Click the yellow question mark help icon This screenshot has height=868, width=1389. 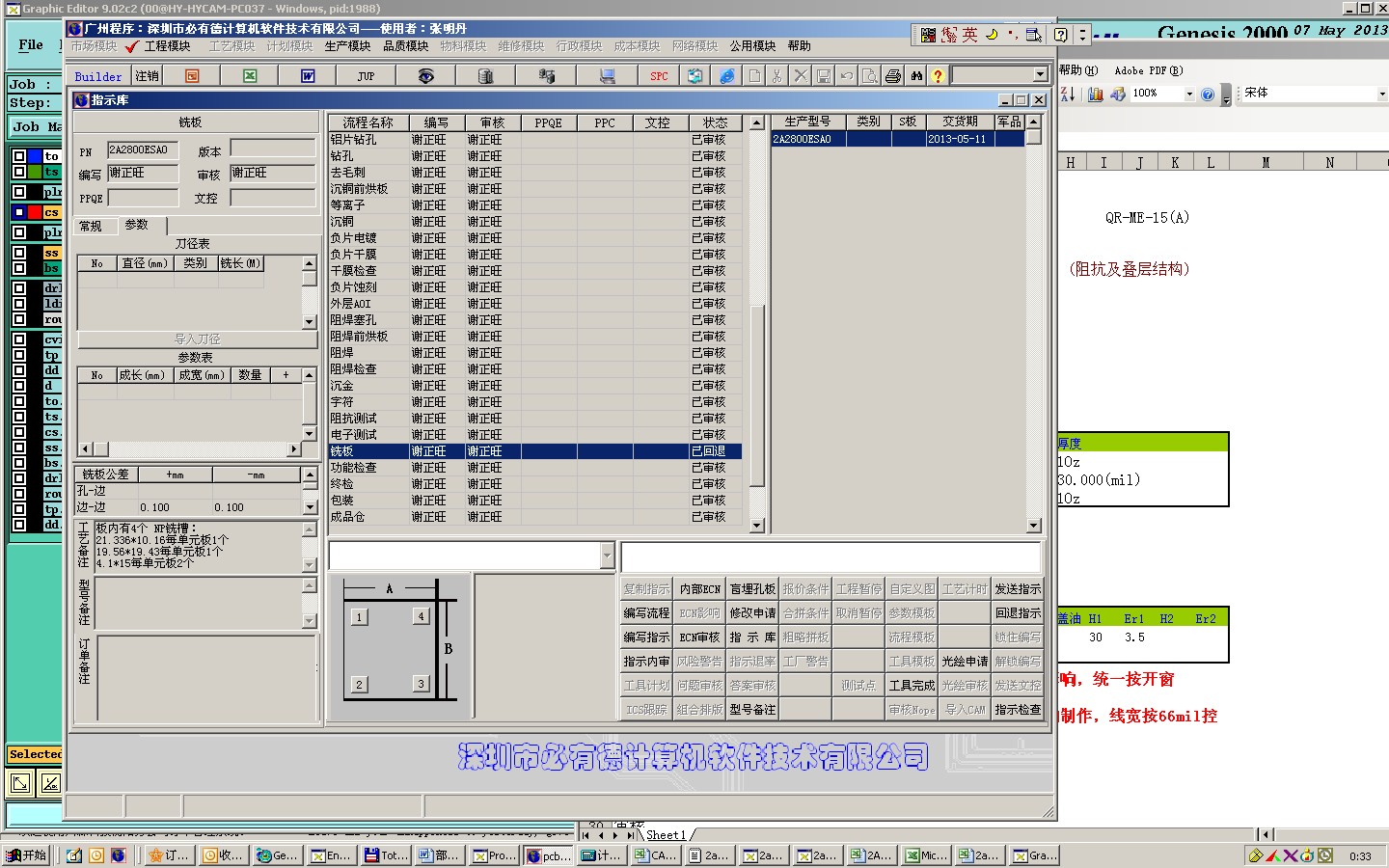tap(938, 76)
